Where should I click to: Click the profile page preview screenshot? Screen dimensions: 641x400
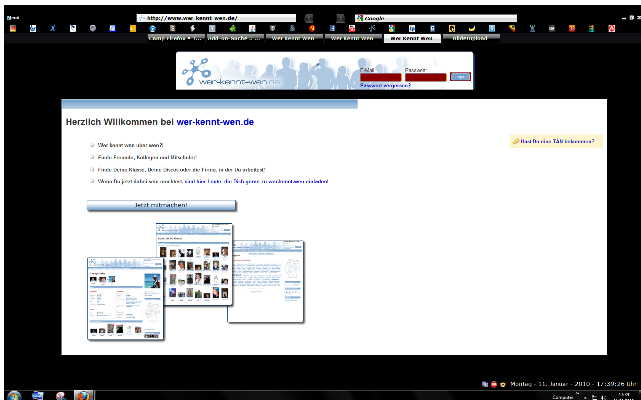point(125,299)
